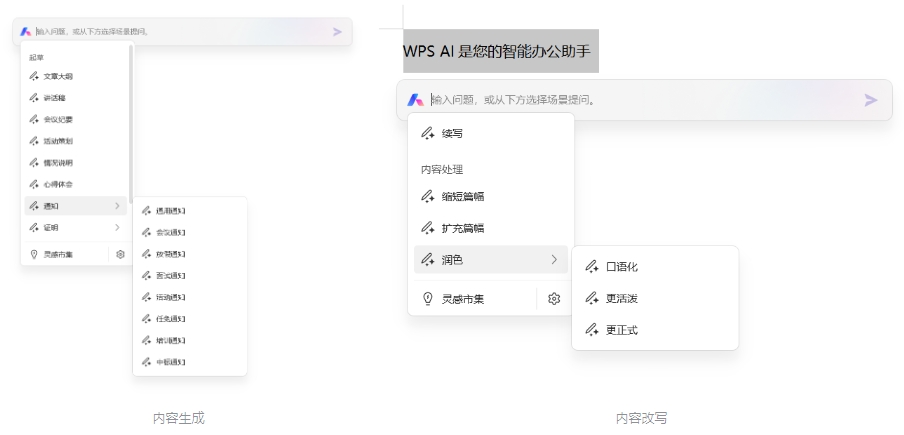Click the question input box in 内容生成 example
The width and height of the screenshot is (904, 435).
pos(182,32)
